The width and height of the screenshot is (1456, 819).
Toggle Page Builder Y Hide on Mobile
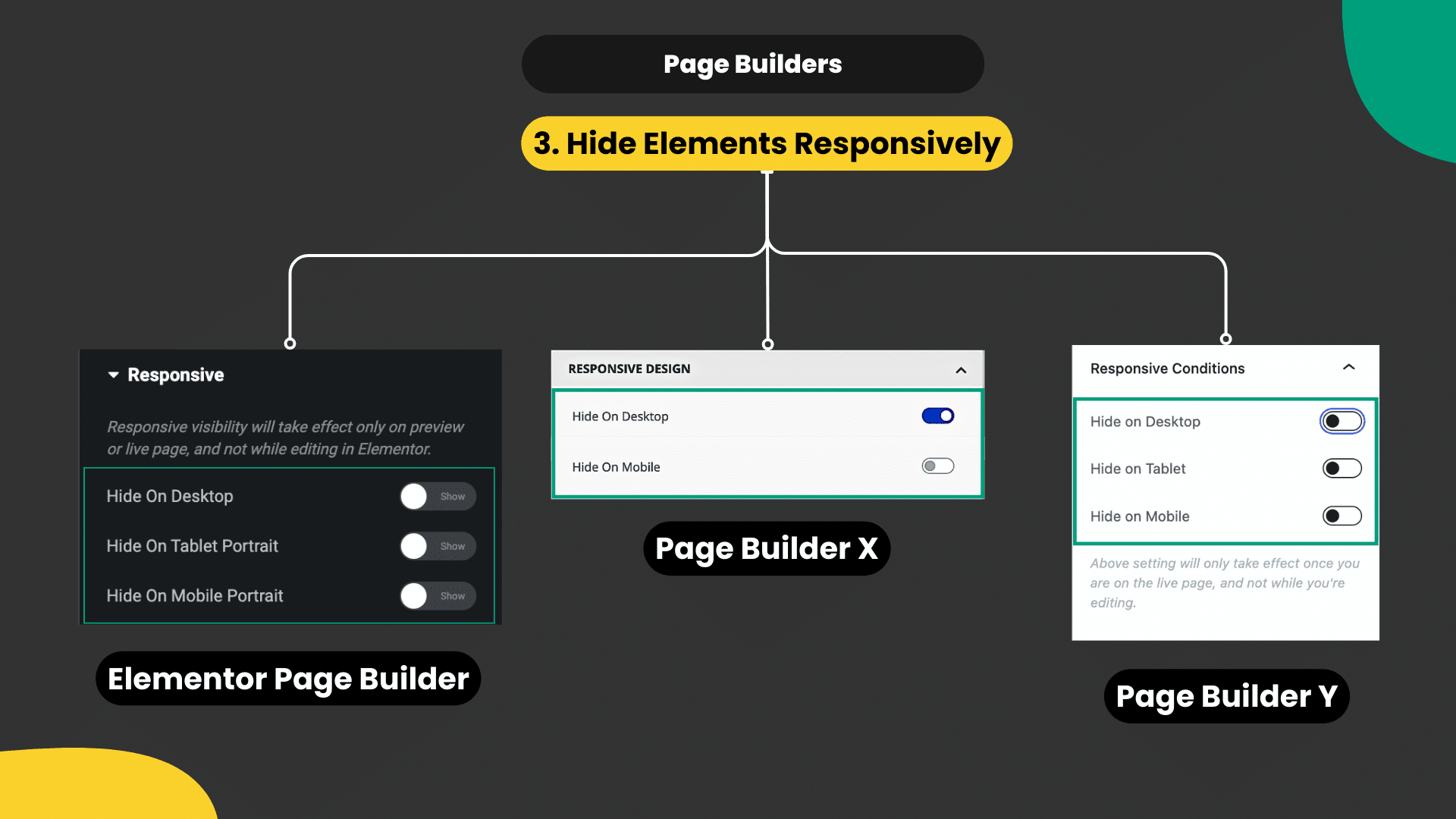[x=1341, y=516]
